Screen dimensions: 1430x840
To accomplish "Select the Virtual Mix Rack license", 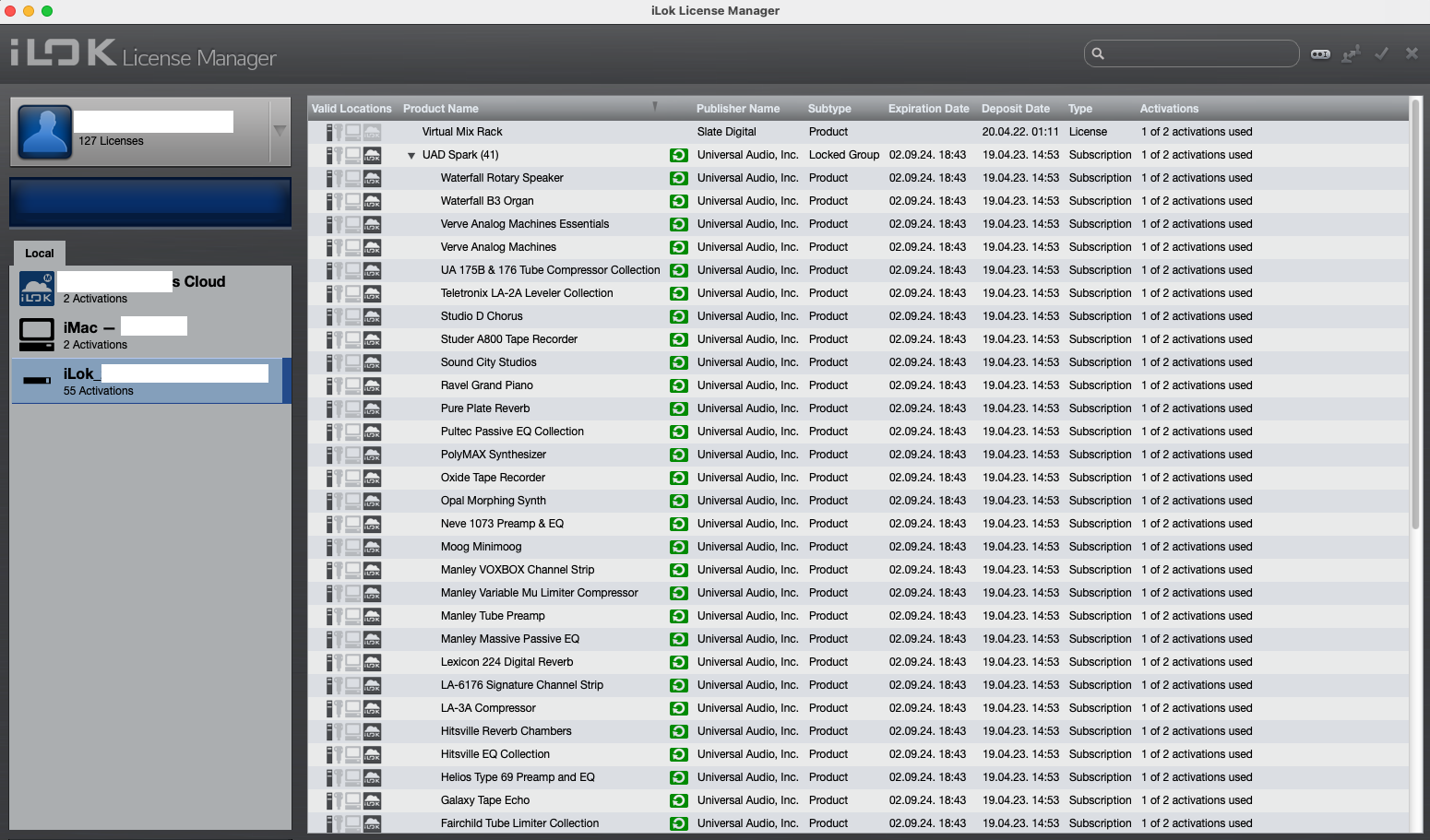I will tap(858, 132).
